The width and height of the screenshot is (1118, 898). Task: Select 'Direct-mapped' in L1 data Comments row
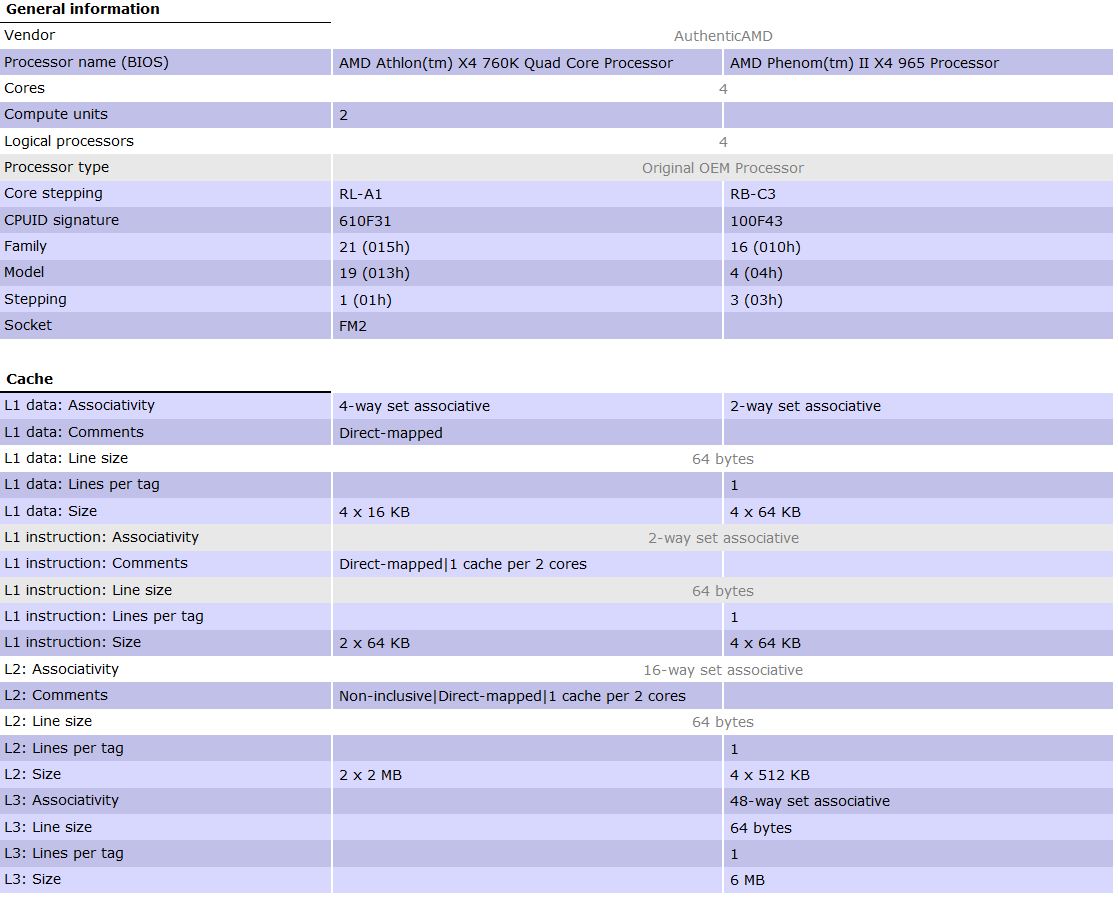pos(391,433)
